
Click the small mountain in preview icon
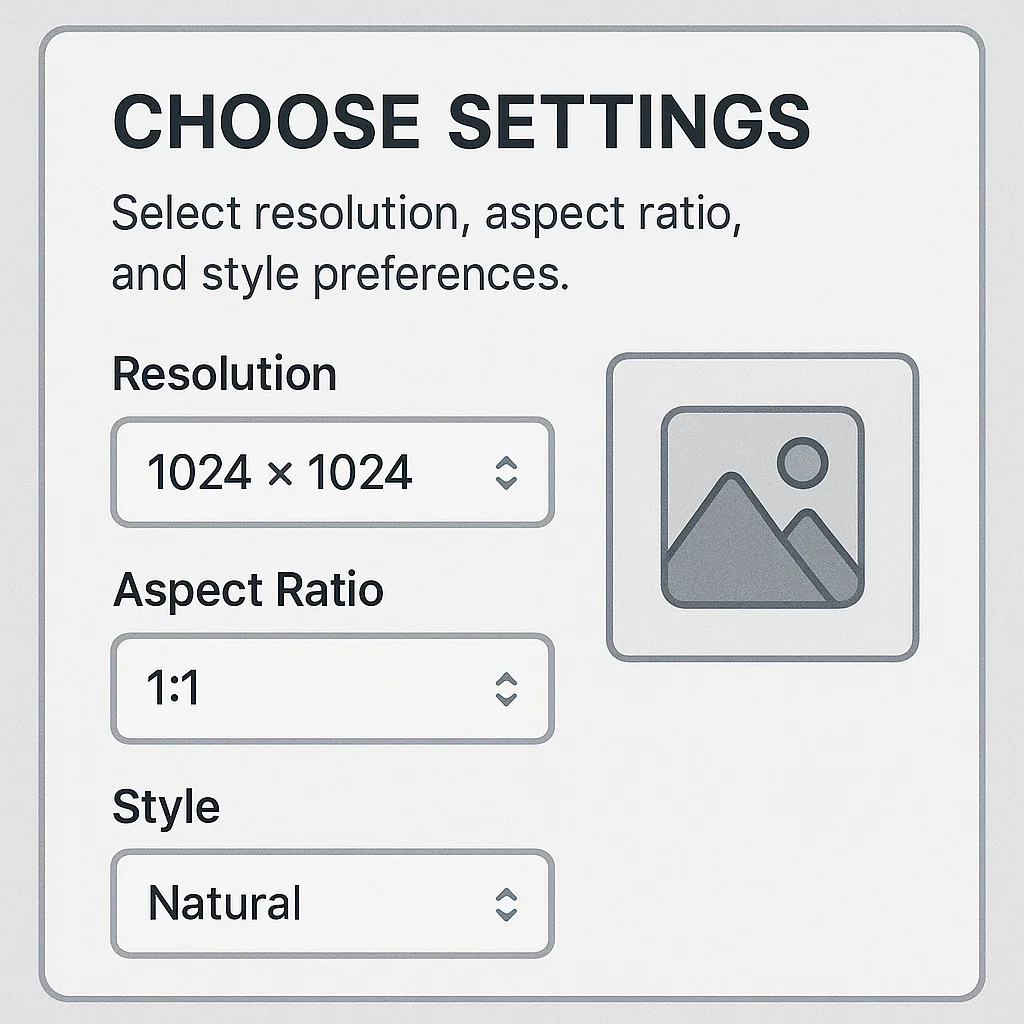pyautogui.click(x=825, y=552)
